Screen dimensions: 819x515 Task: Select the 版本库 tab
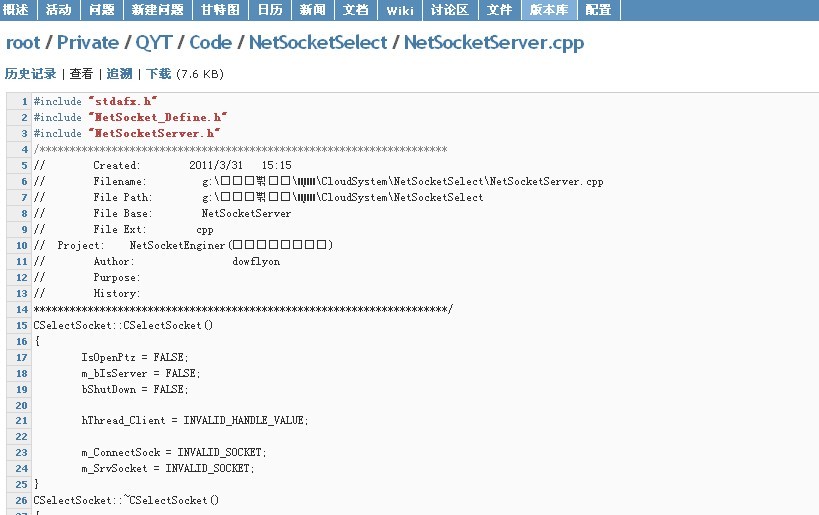[549, 10]
